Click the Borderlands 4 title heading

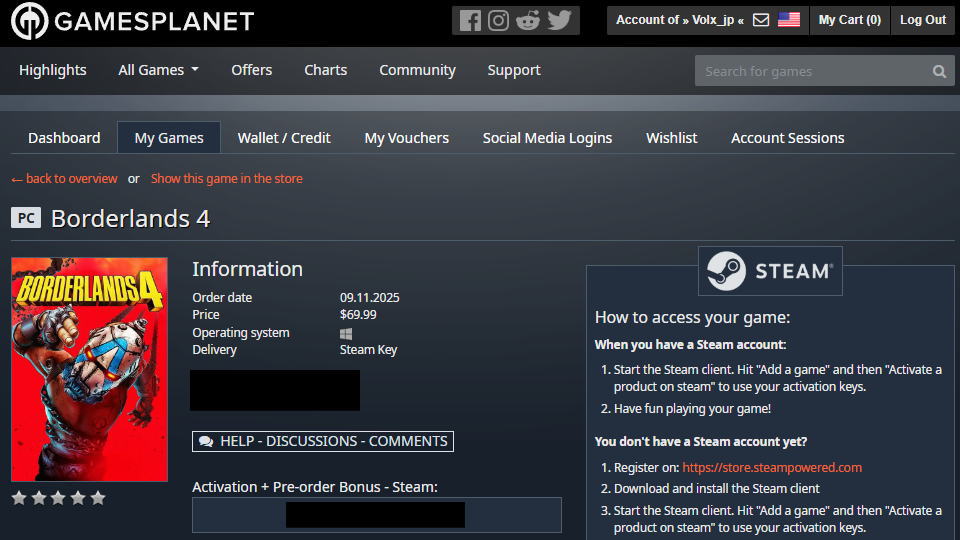(130, 219)
